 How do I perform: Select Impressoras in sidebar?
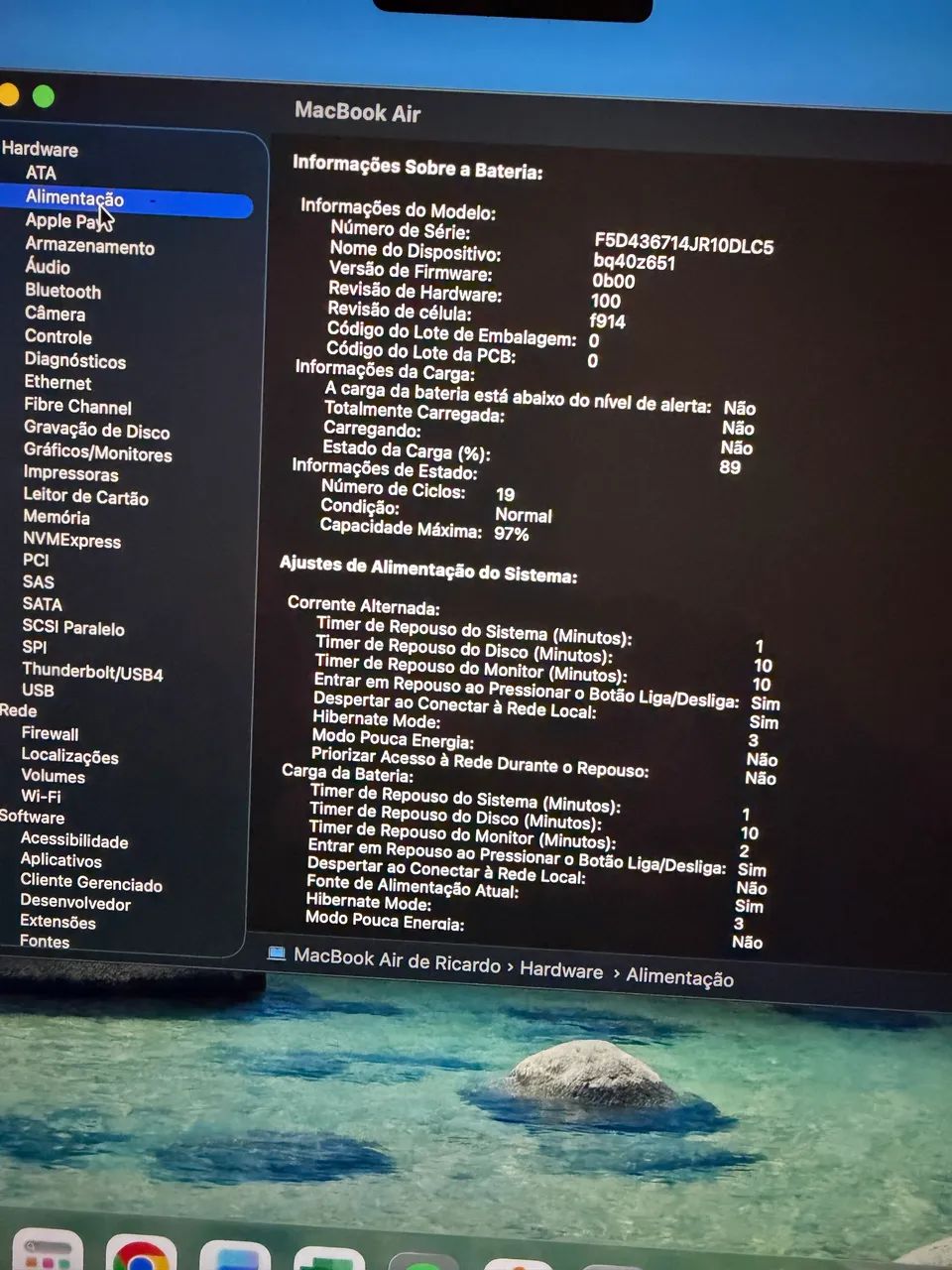point(70,474)
